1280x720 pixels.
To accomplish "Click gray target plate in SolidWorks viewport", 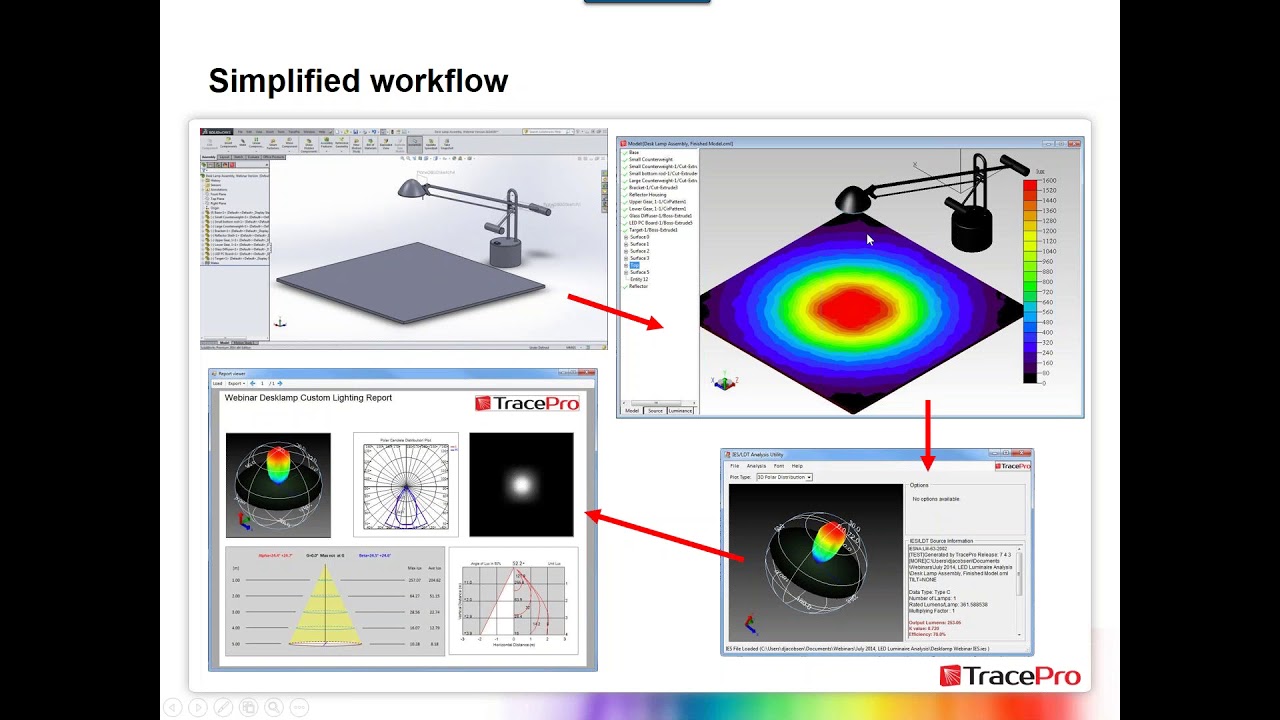I will (x=410, y=282).
